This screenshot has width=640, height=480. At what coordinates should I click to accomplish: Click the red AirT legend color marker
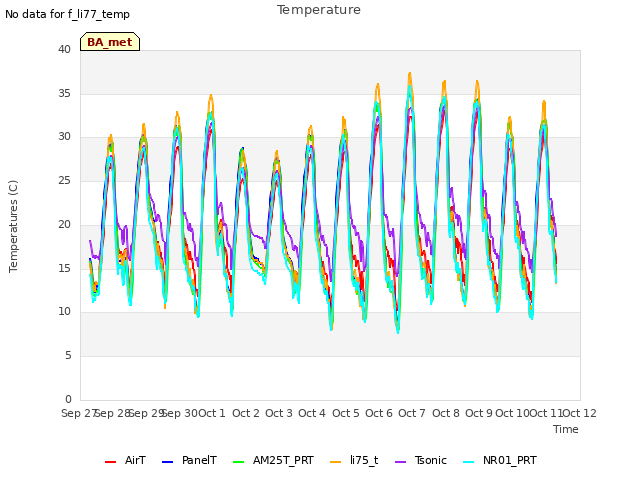pos(110,462)
